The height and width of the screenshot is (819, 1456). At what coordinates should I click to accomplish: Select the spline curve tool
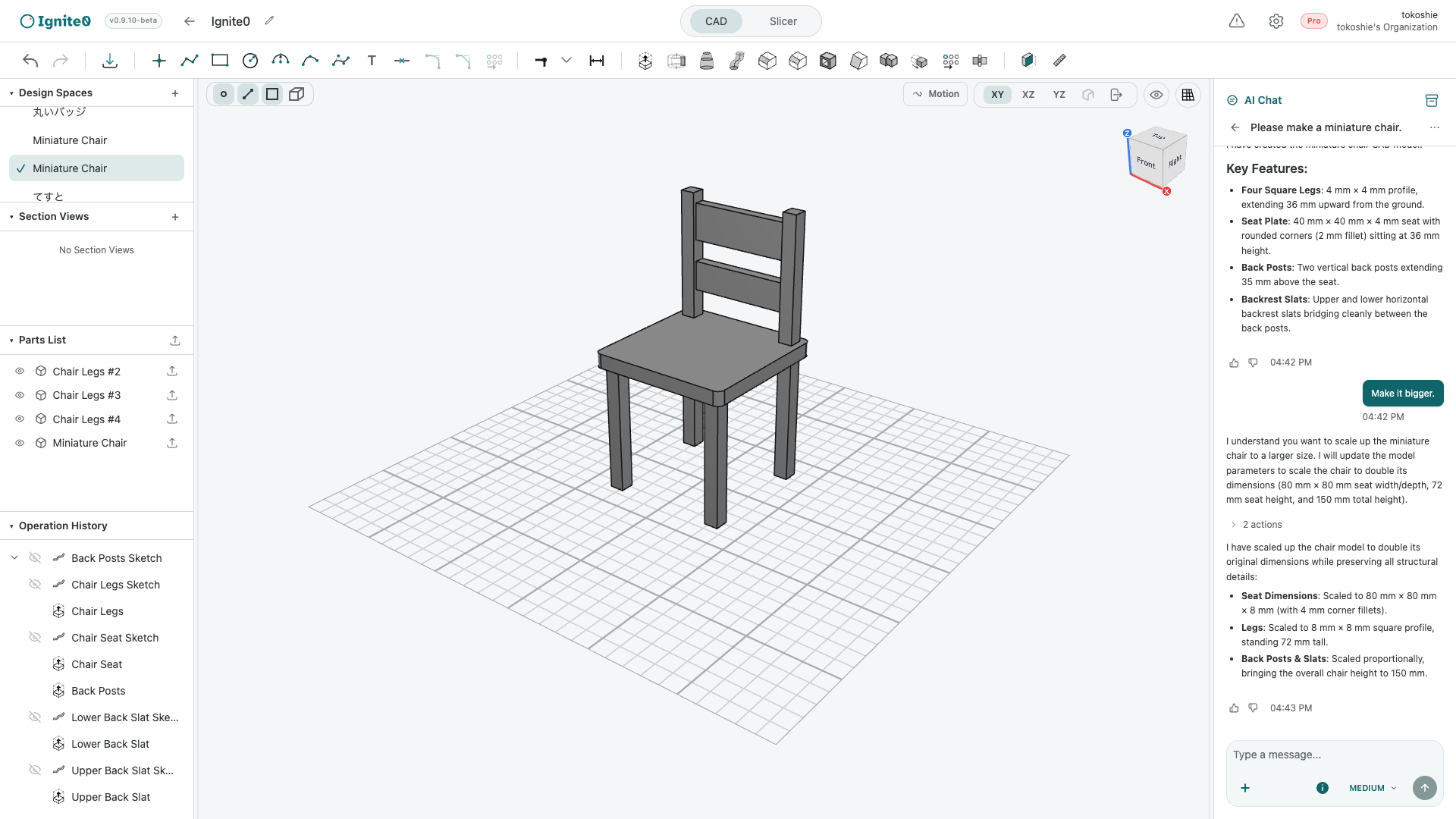tap(341, 61)
